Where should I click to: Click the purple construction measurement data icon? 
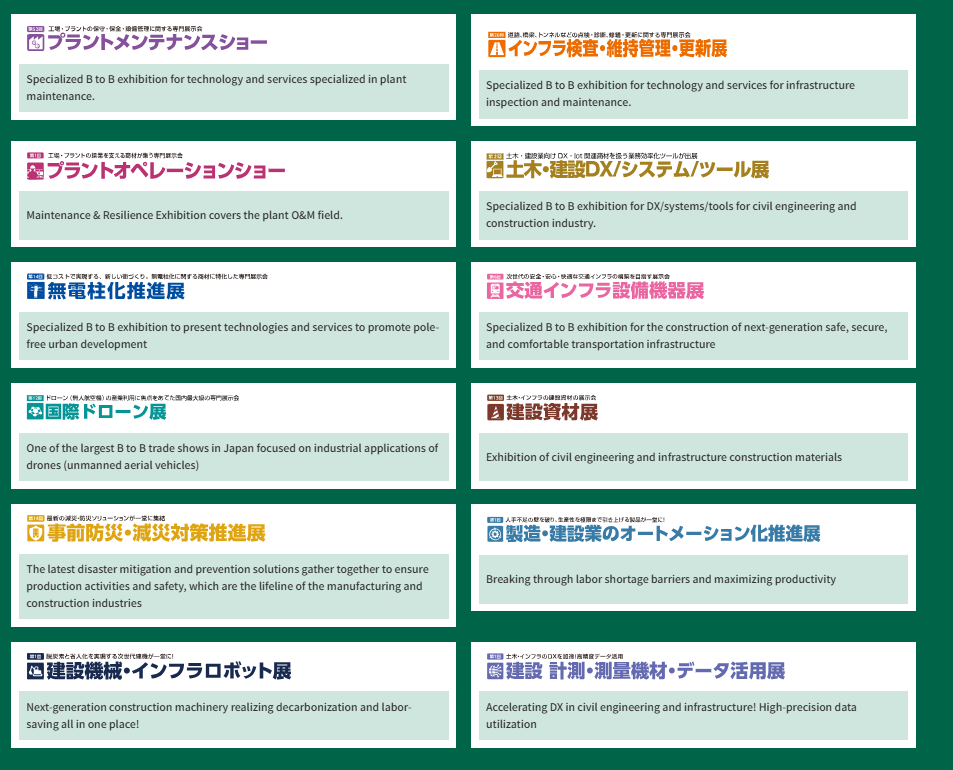coord(494,671)
